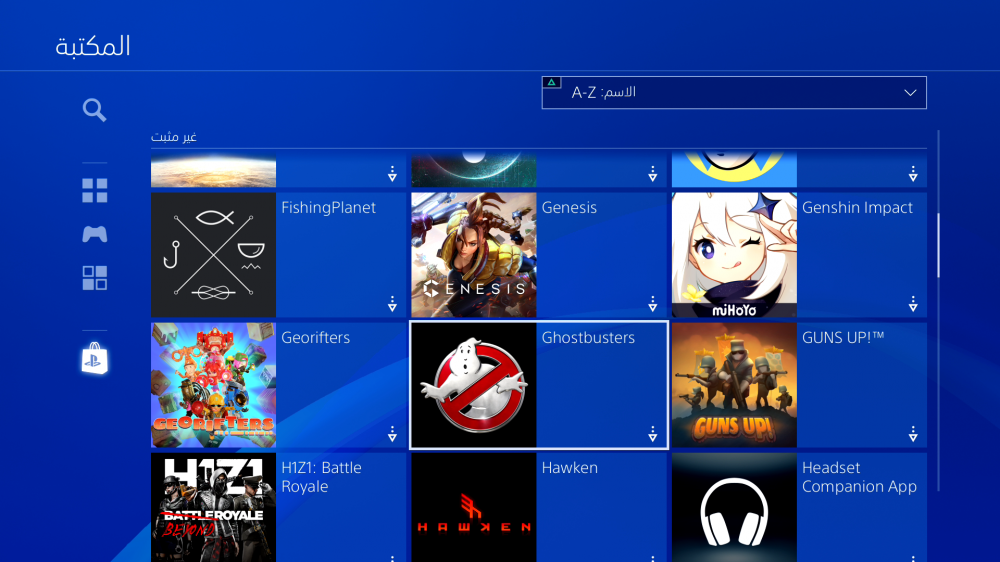
Task: Select the Genshin Impact miHoYo cover
Action: click(x=734, y=255)
